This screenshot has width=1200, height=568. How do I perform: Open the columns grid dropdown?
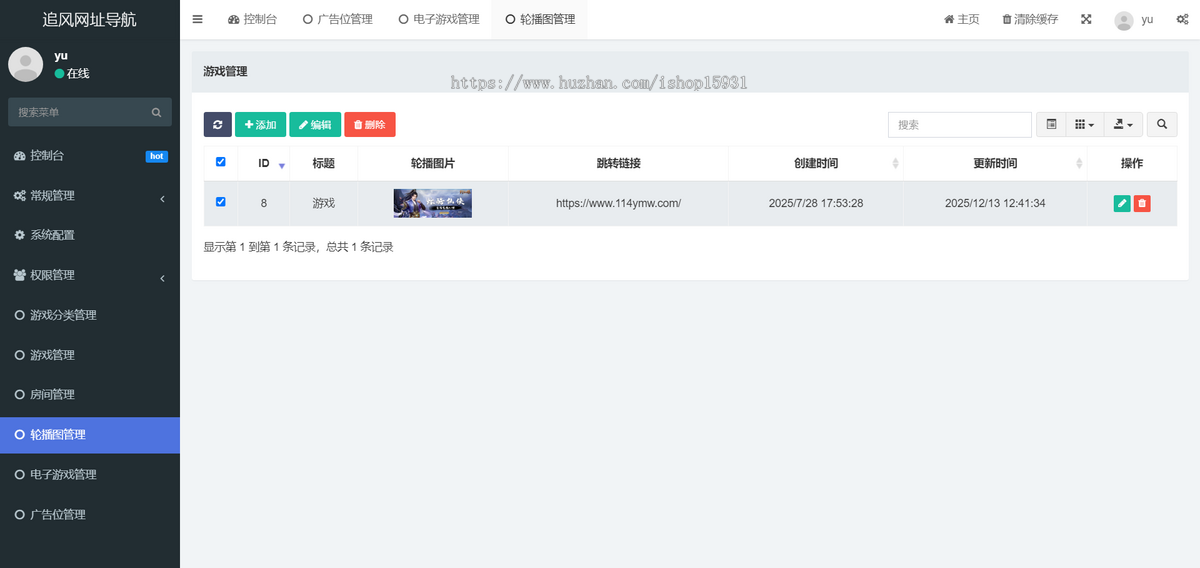tap(1085, 124)
